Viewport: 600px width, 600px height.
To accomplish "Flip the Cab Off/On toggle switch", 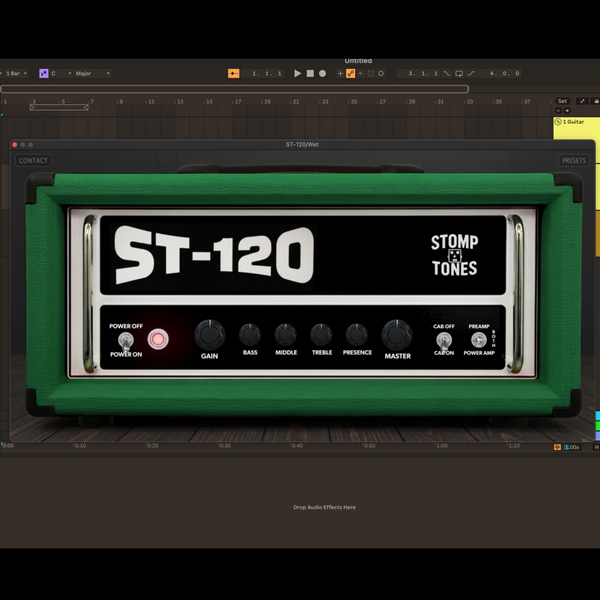I will 444,340.
